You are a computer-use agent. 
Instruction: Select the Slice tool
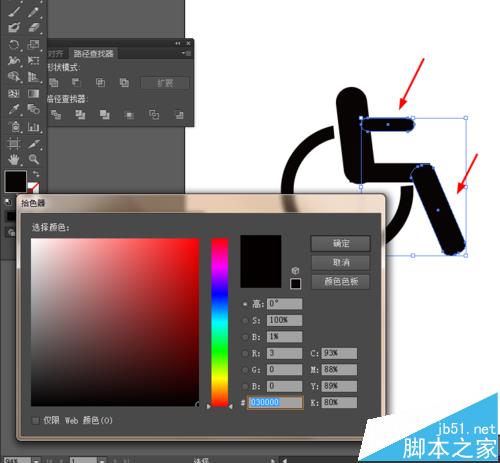pyautogui.click(x=33, y=144)
